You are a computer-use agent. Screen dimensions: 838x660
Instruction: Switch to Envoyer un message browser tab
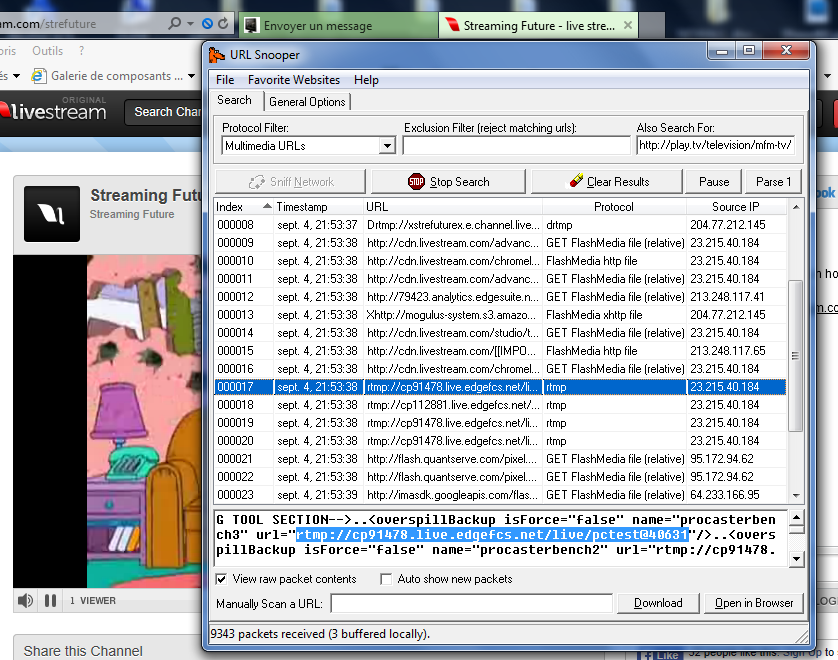tap(338, 25)
